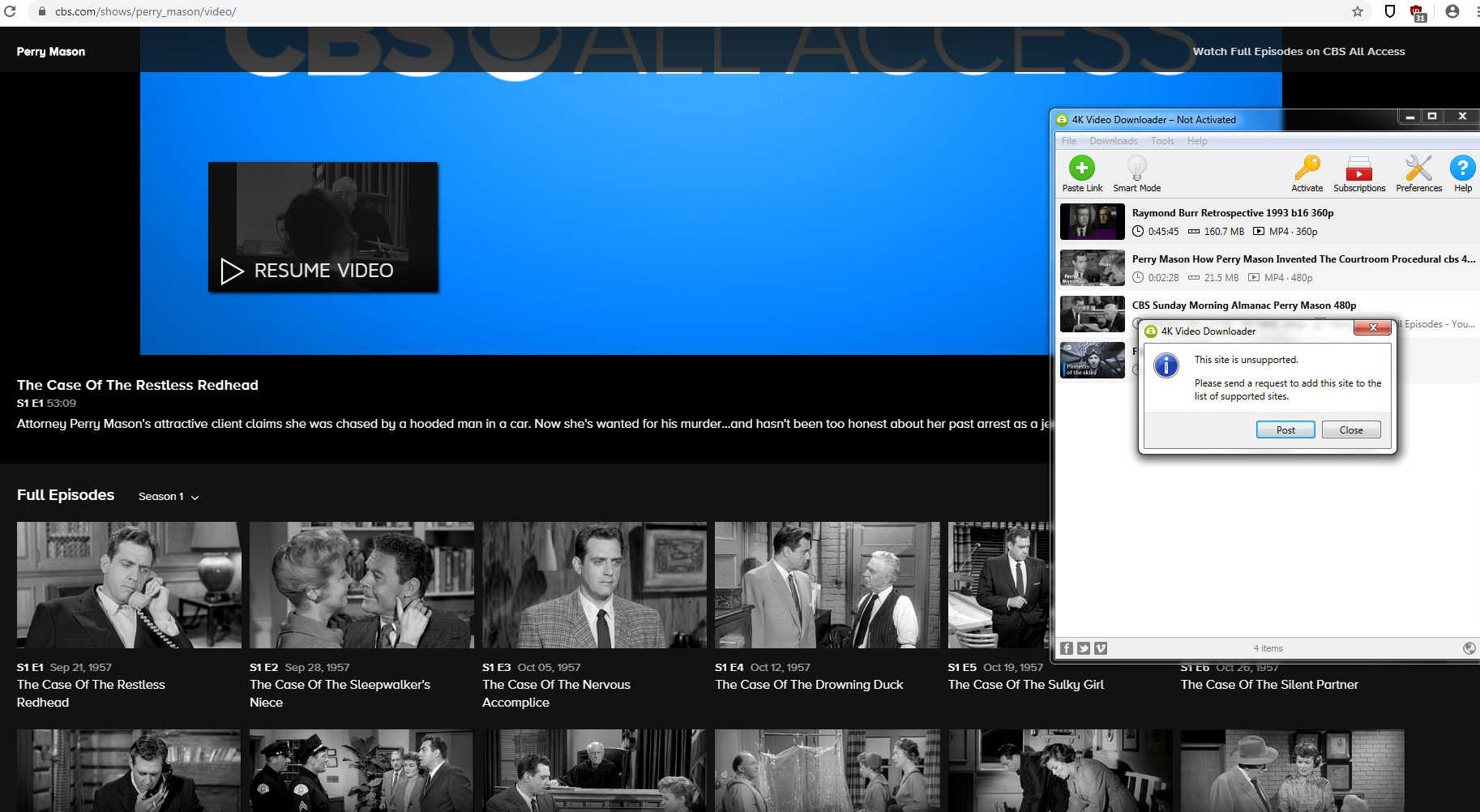The width and height of the screenshot is (1480, 812).
Task: Open the browser profile account icon
Action: click(1452, 11)
